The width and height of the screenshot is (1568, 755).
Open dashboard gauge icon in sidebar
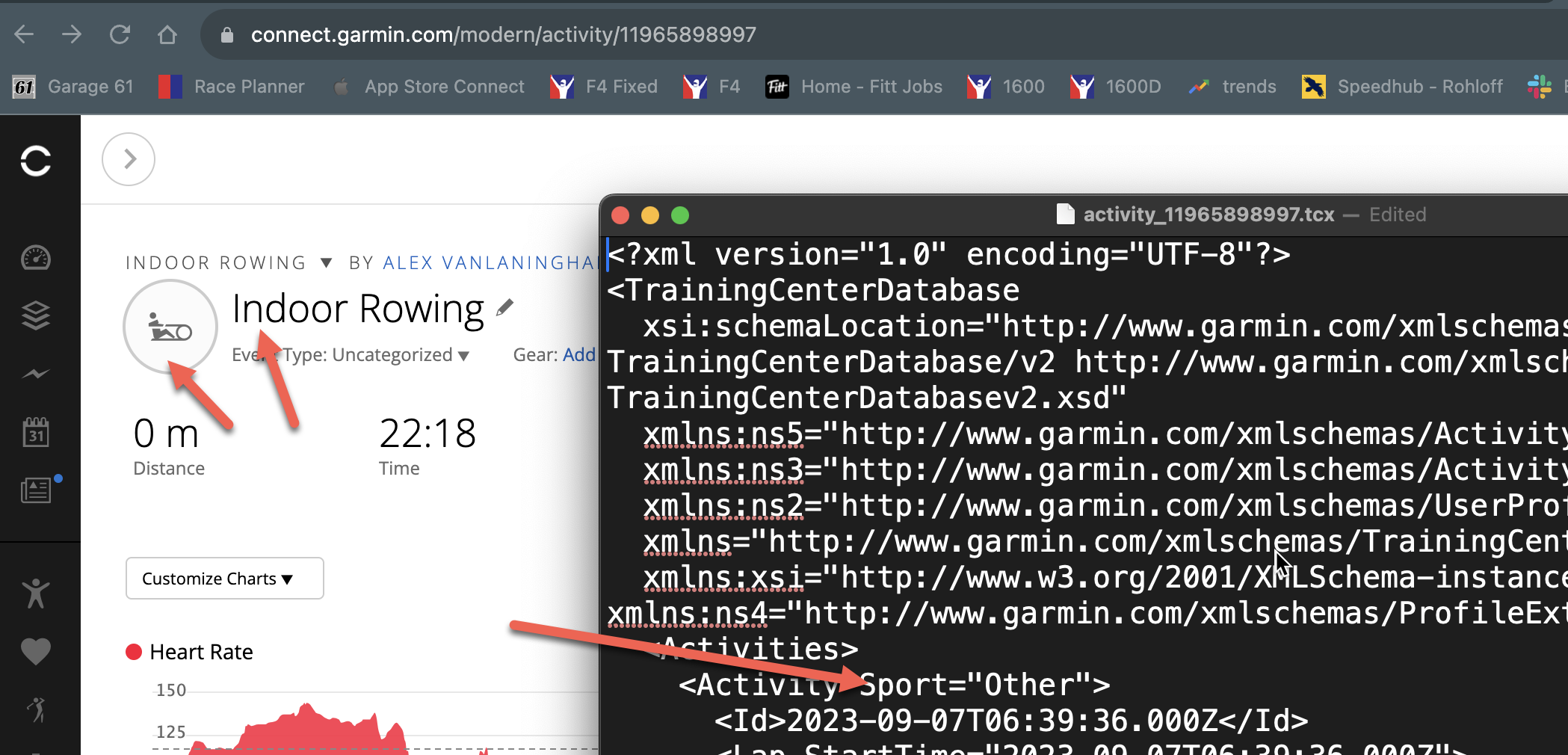click(36, 258)
